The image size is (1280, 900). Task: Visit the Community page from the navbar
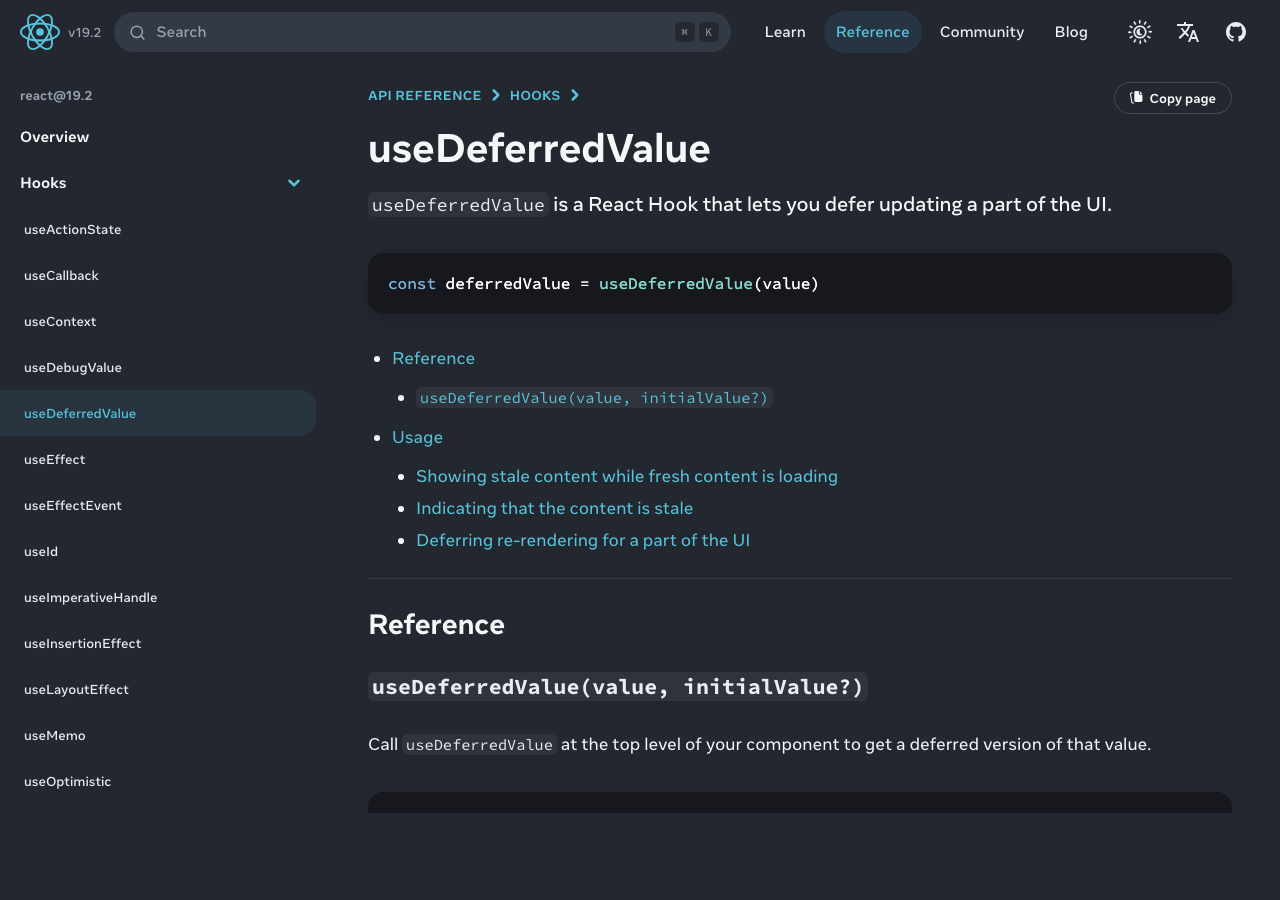pos(982,32)
